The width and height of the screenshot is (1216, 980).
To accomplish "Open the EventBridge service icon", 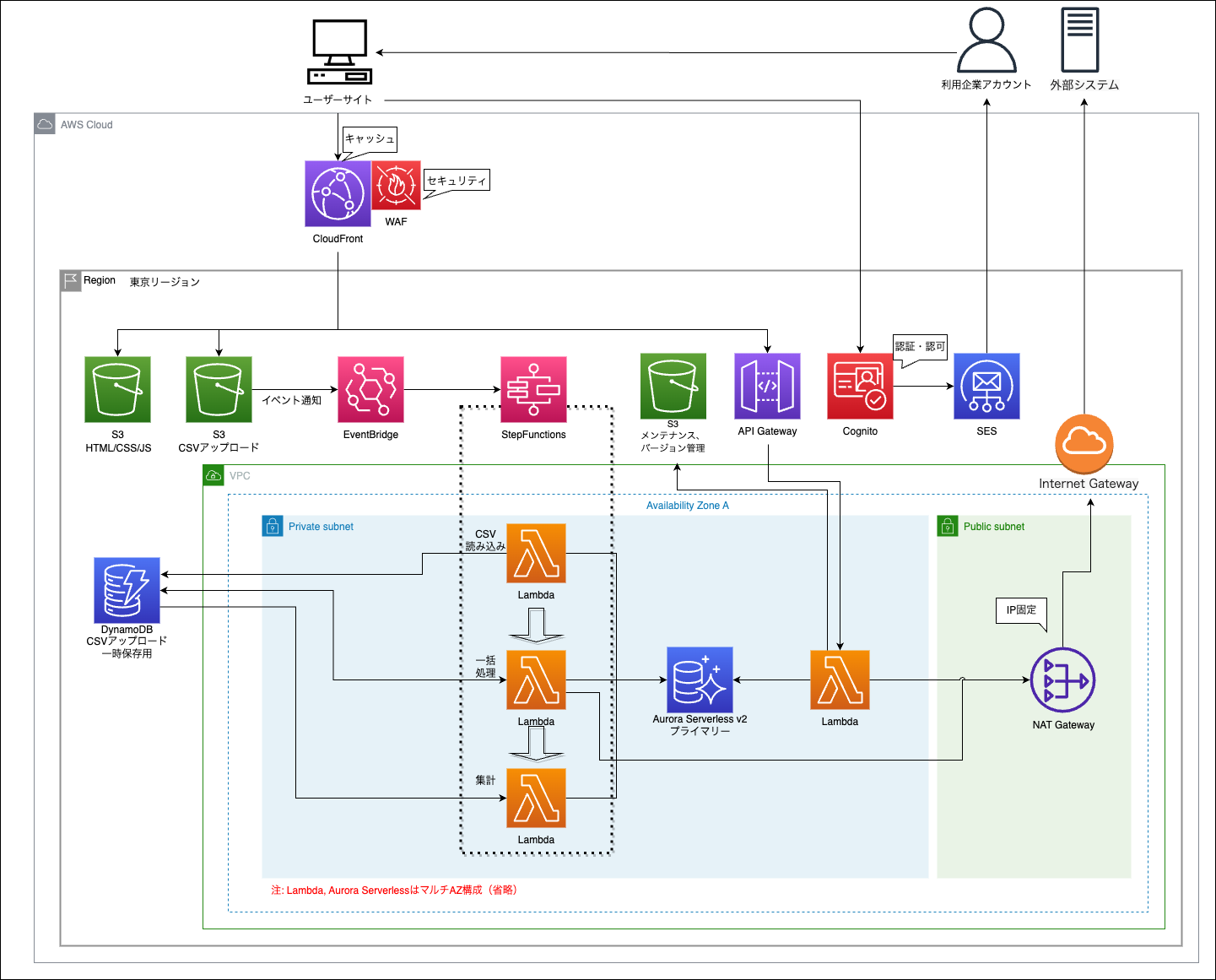I will coord(371,391).
